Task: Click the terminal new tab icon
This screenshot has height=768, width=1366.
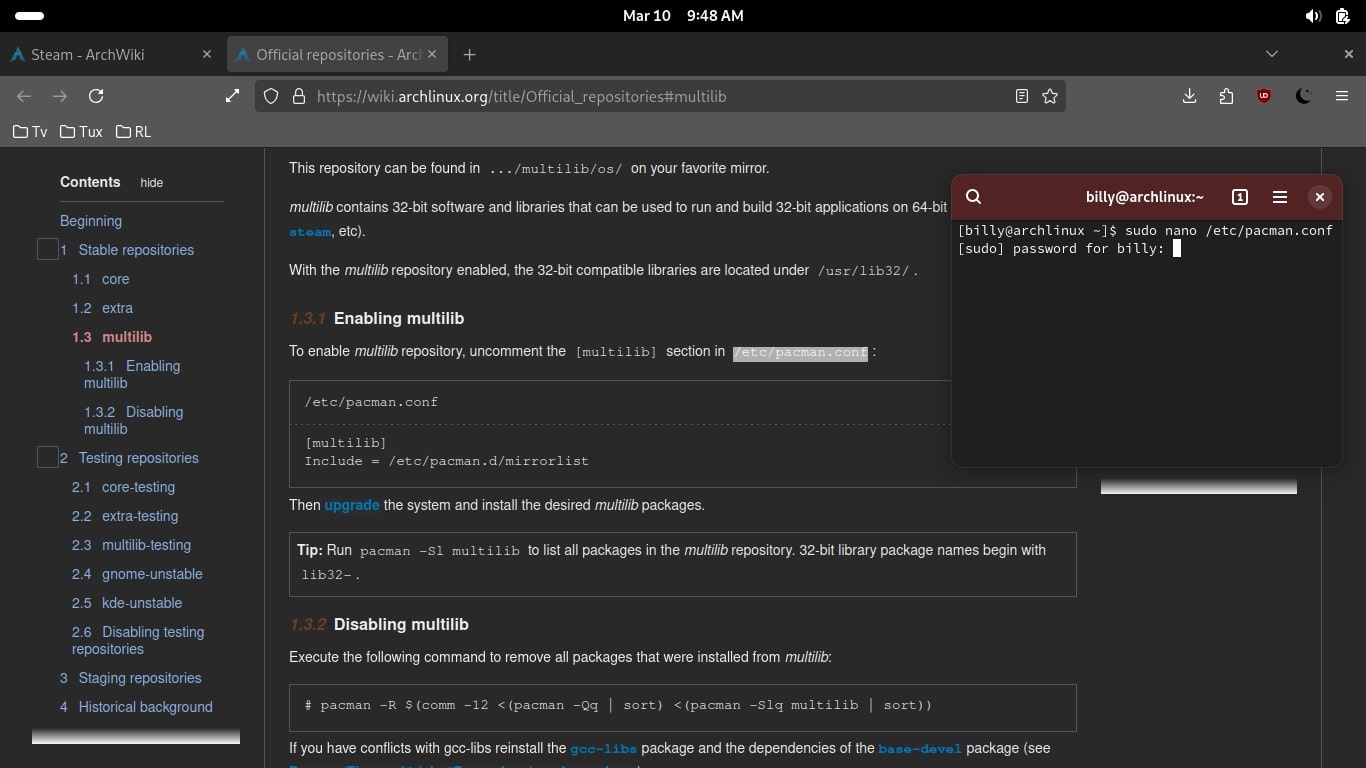Action: point(1240,197)
